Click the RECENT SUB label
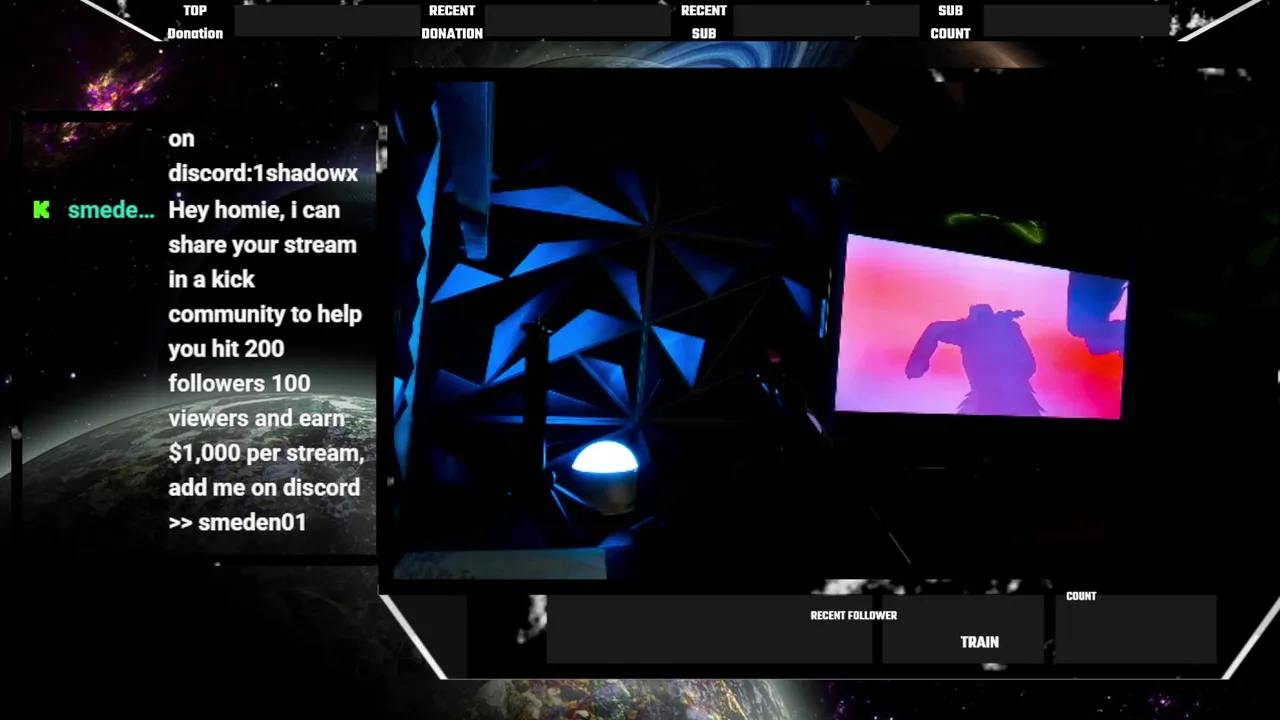The height and width of the screenshot is (720, 1280). tap(704, 22)
